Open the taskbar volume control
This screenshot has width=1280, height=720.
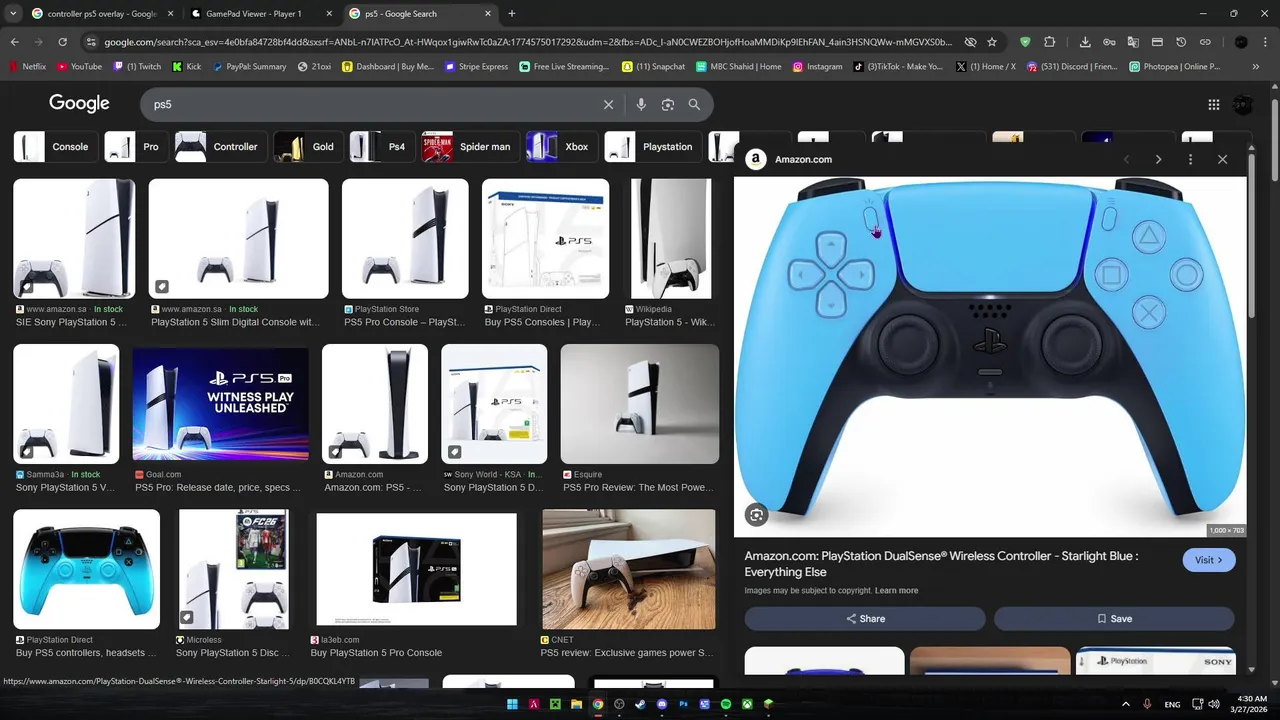(1213, 704)
